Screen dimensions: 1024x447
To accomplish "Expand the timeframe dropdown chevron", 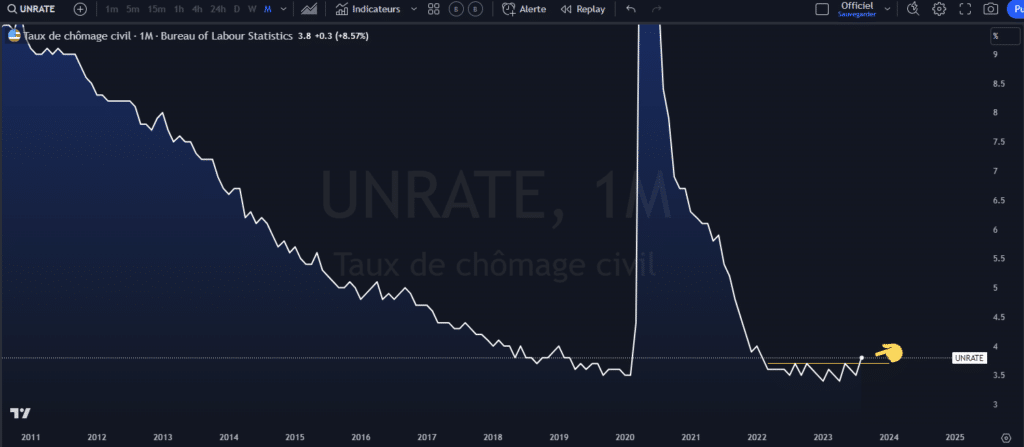I will [x=284, y=9].
